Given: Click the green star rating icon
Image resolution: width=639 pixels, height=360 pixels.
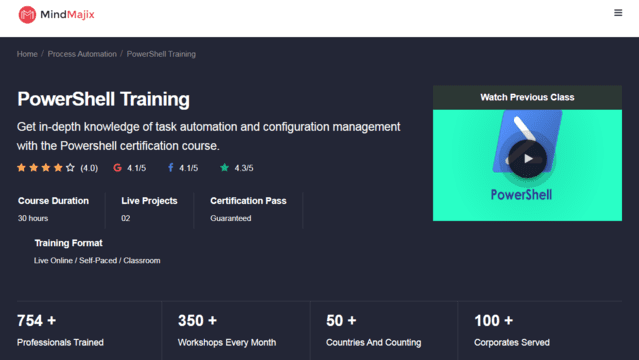Looking at the screenshot, I should 224,168.
